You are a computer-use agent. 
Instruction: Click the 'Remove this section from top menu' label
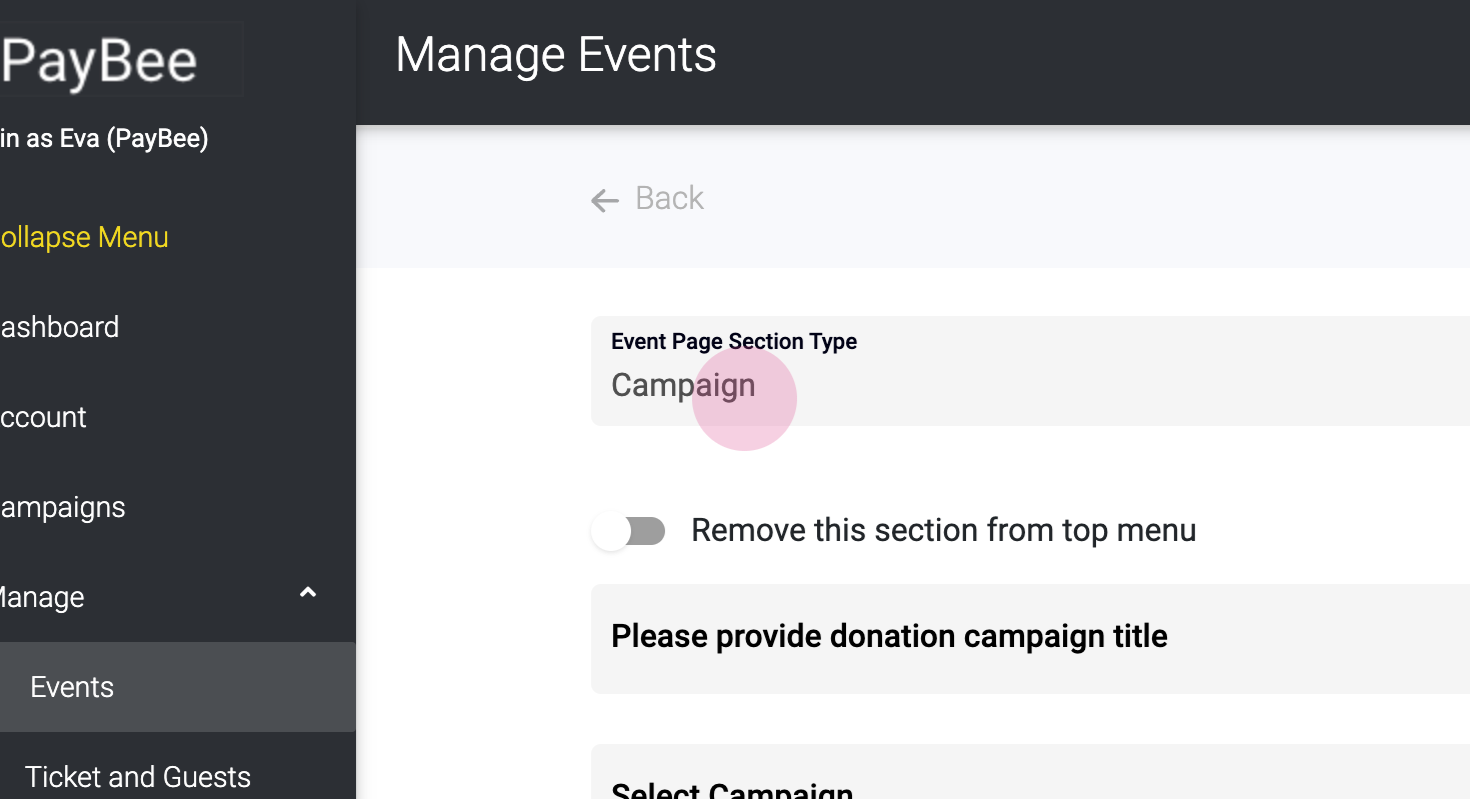coord(943,530)
